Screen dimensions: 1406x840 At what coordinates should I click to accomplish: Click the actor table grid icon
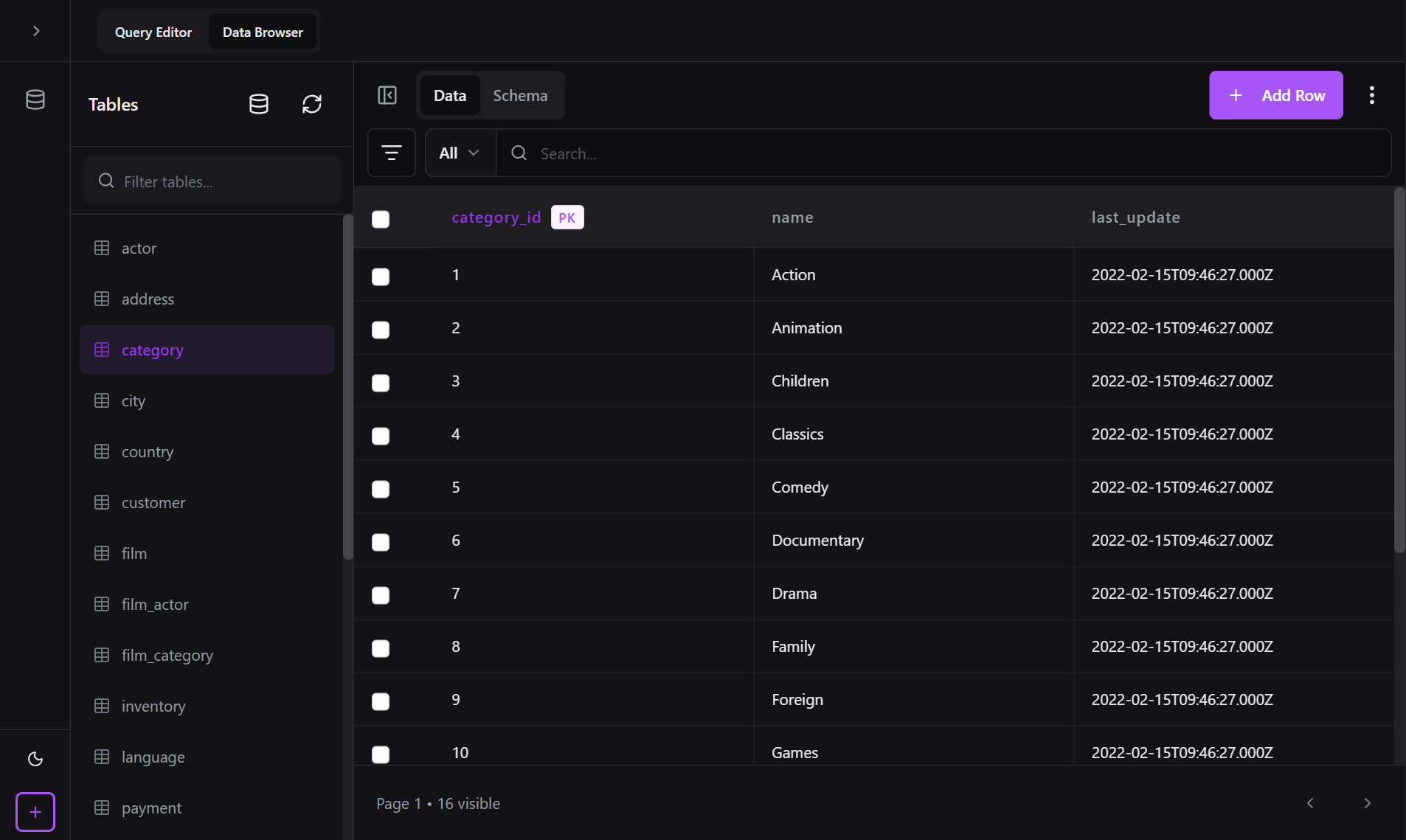coord(102,248)
